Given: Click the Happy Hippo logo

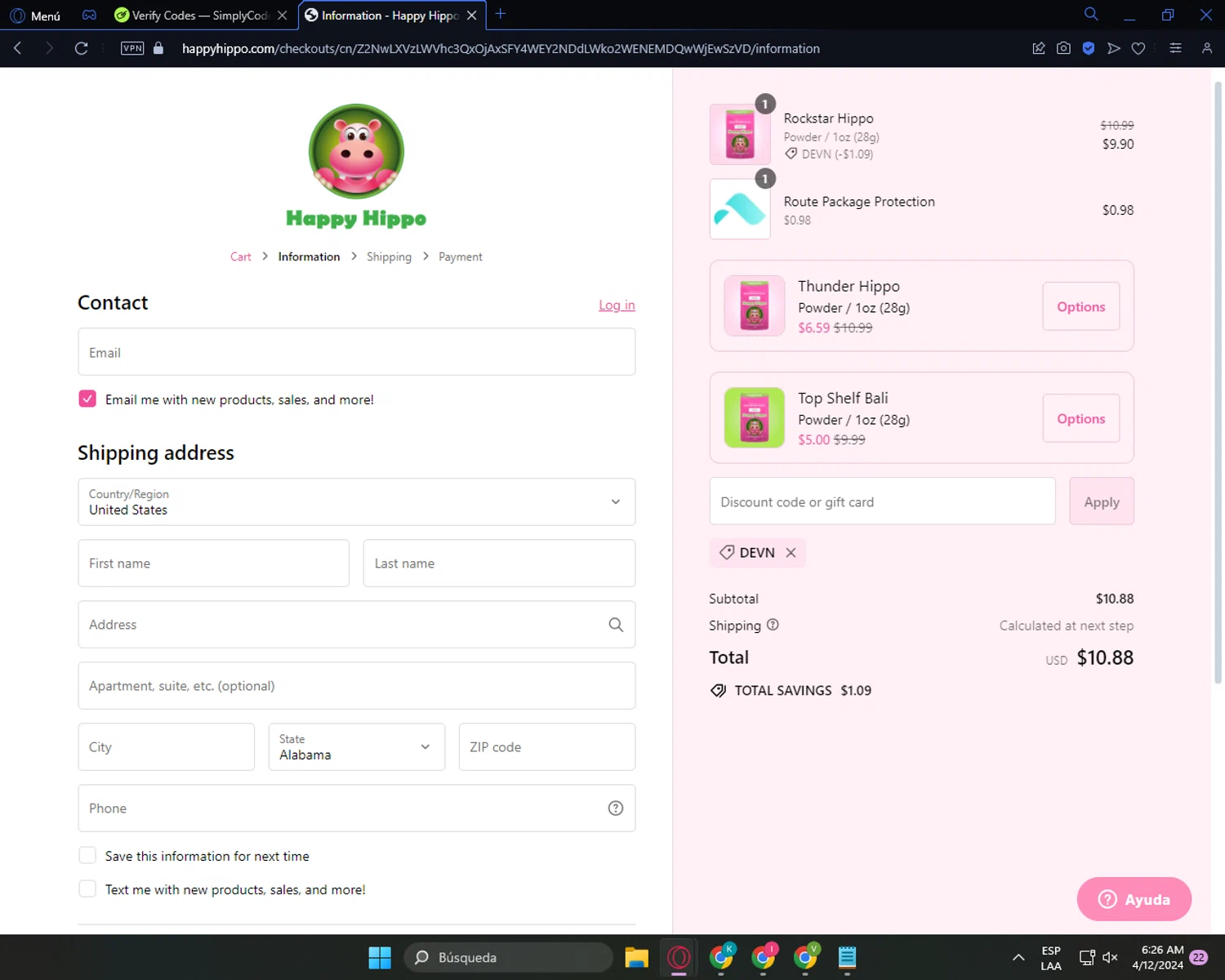Looking at the screenshot, I should (x=356, y=166).
